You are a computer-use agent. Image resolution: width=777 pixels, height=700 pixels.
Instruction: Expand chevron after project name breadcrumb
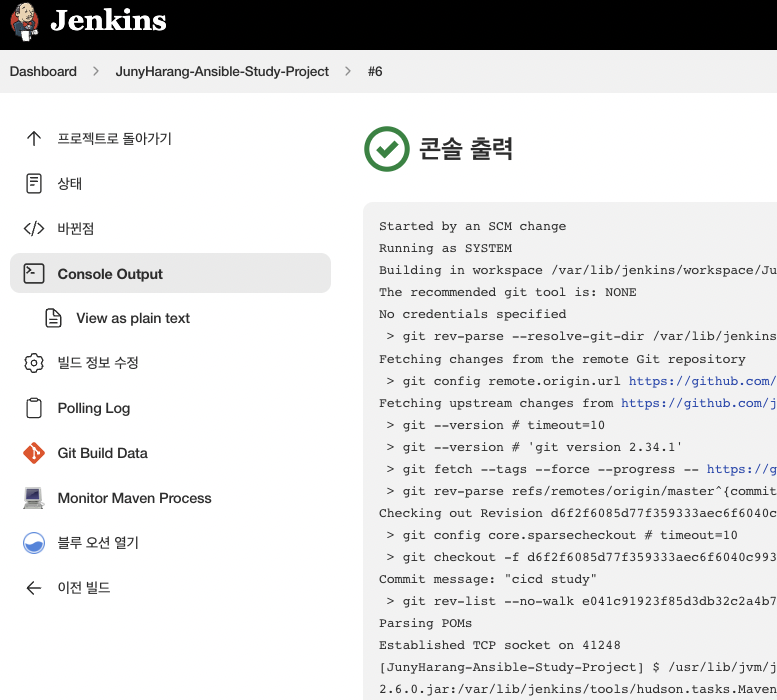[348, 71]
